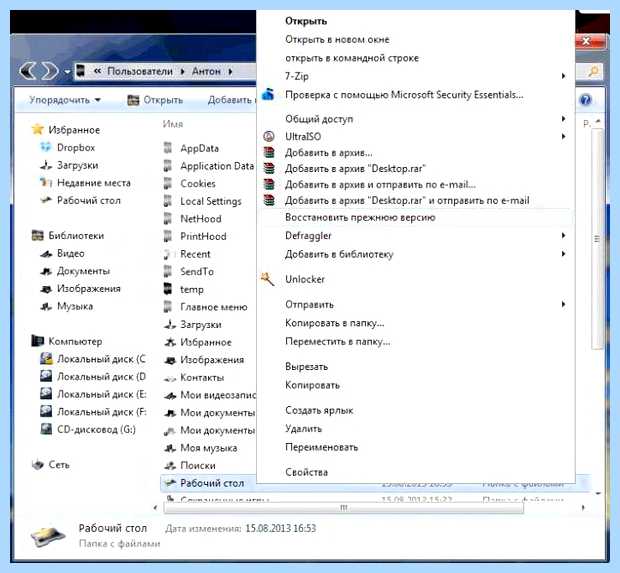Select Загрузки in the Избранное sidebar

78,165
